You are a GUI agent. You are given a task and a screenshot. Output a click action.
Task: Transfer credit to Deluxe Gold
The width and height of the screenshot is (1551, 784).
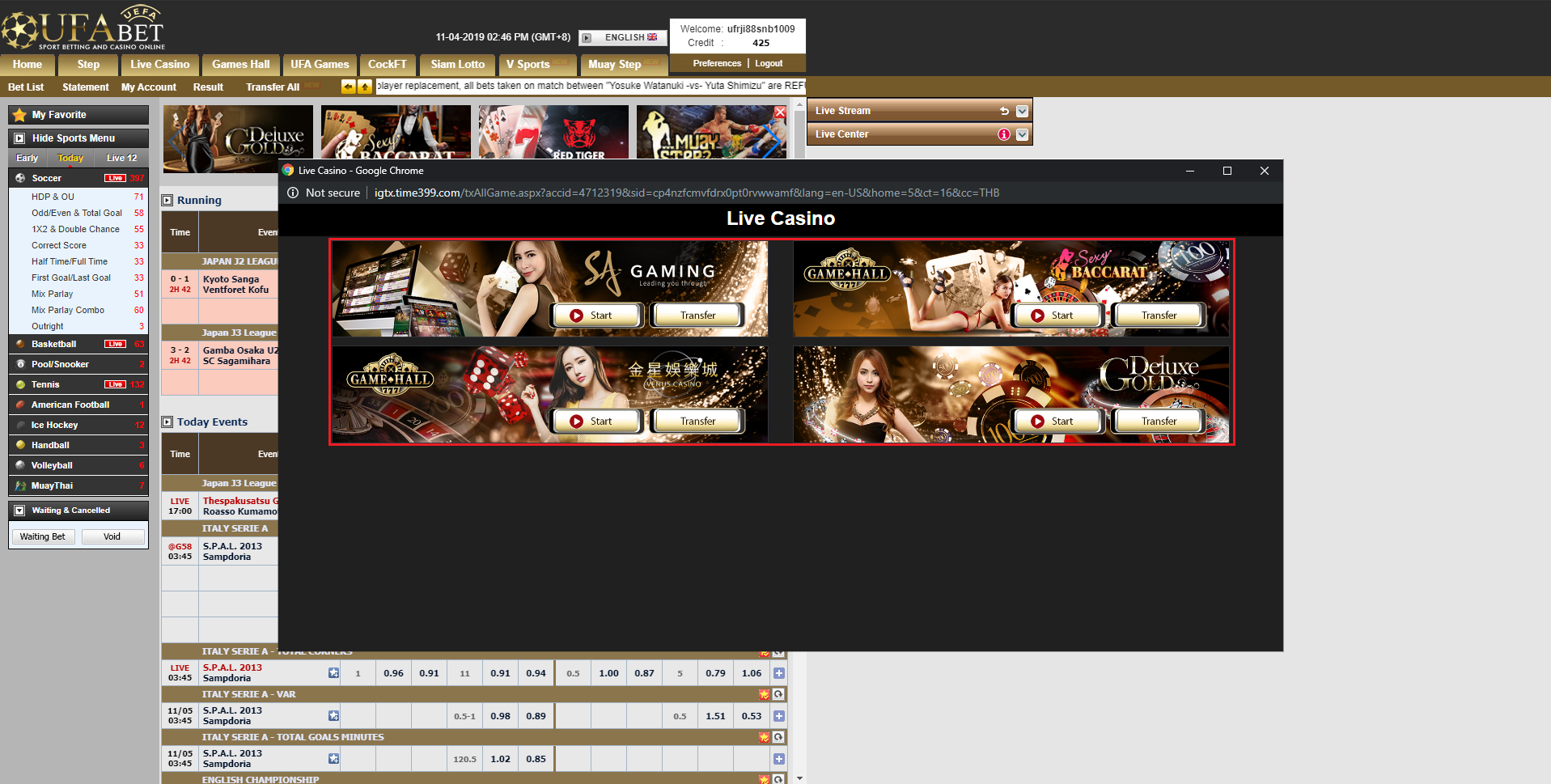tap(1159, 422)
